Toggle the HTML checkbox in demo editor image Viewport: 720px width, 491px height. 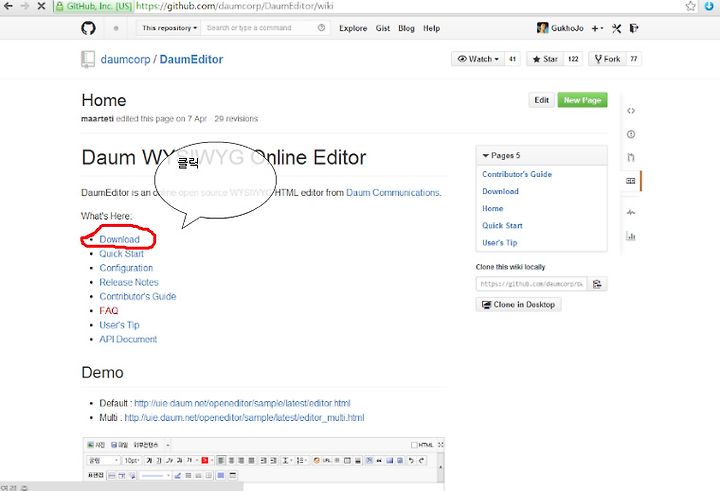[x=414, y=445]
